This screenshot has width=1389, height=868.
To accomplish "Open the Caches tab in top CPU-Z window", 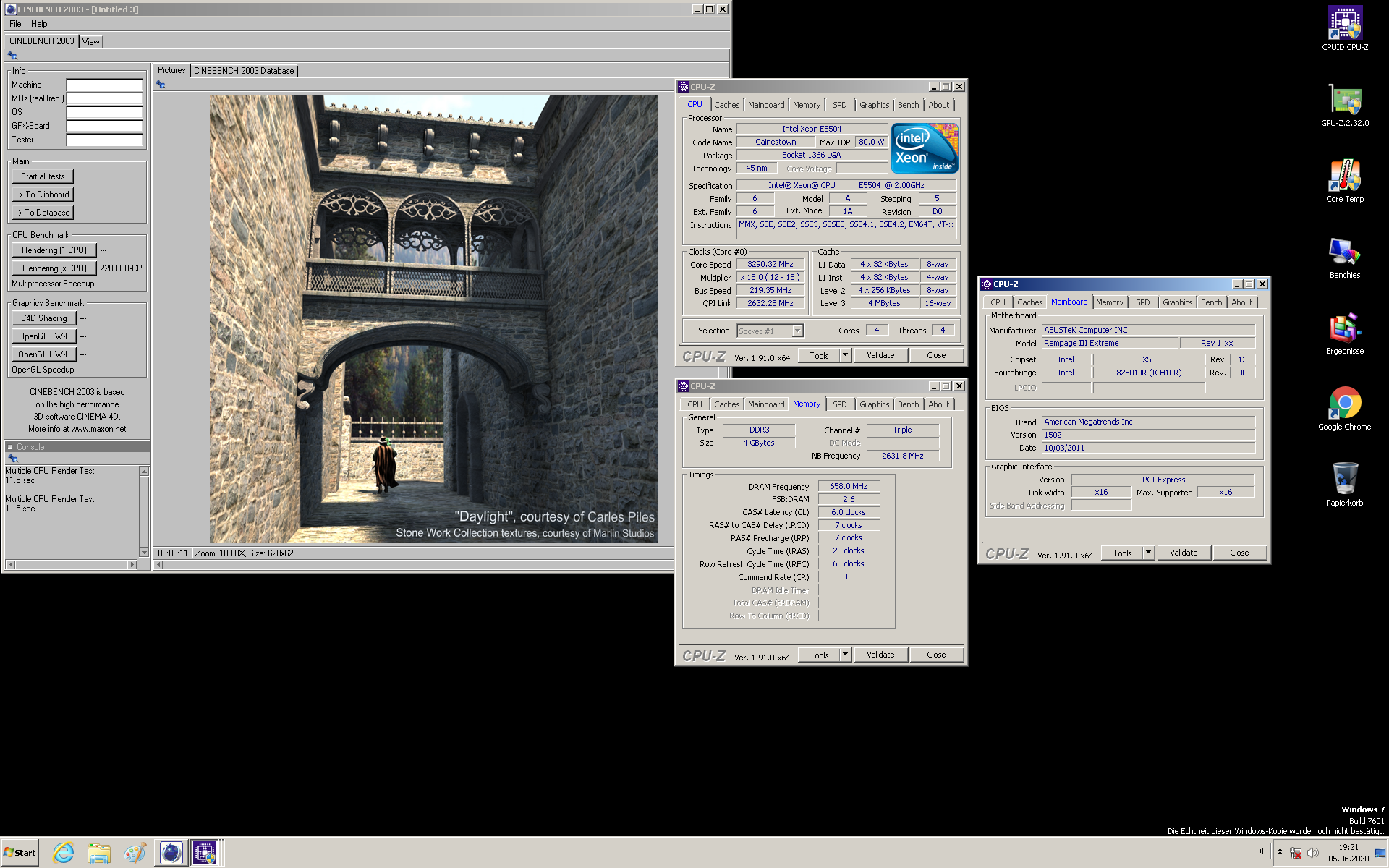I will pyautogui.click(x=727, y=105).
